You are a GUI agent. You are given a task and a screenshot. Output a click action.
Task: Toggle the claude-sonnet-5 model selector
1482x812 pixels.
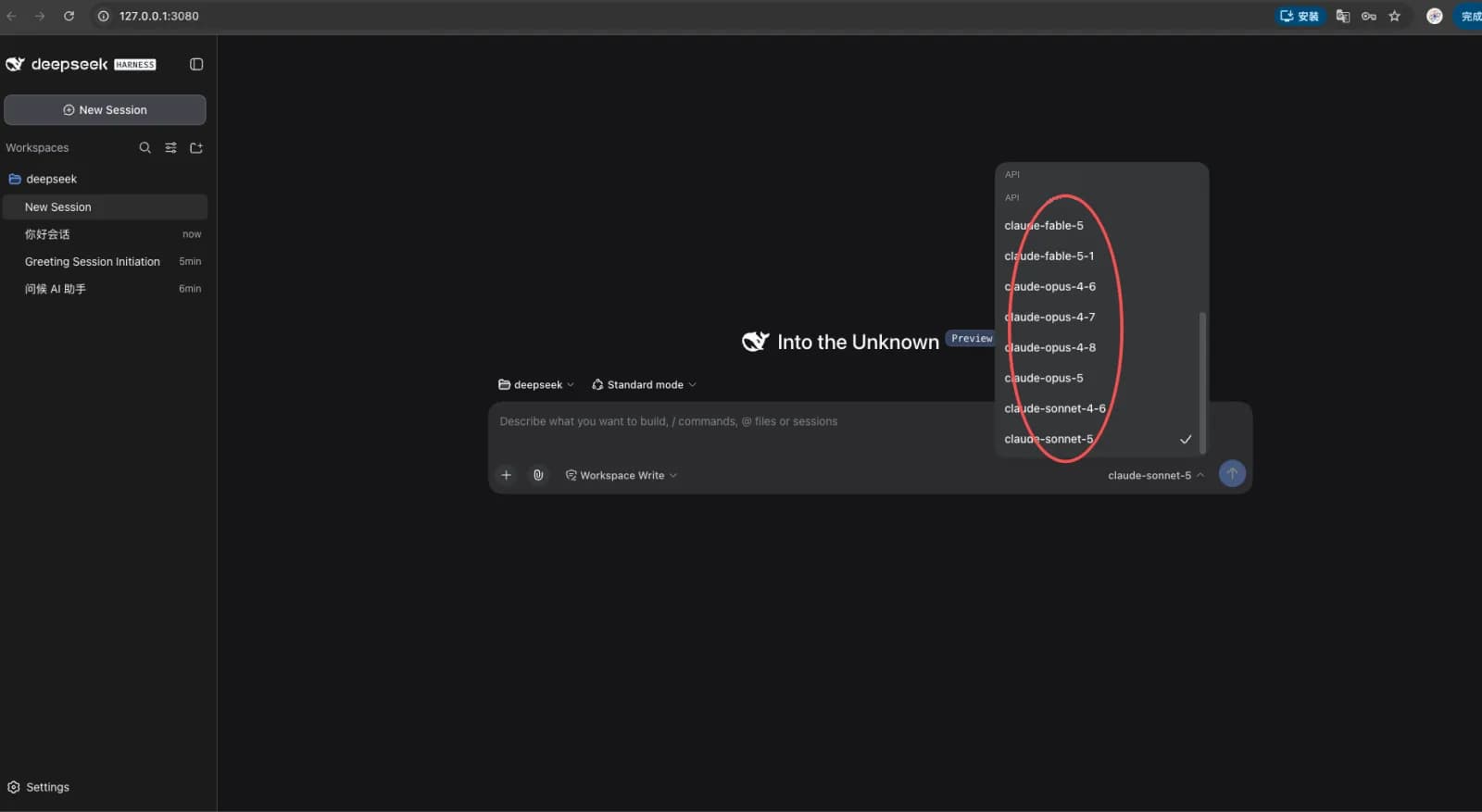tap(1156, 475)
